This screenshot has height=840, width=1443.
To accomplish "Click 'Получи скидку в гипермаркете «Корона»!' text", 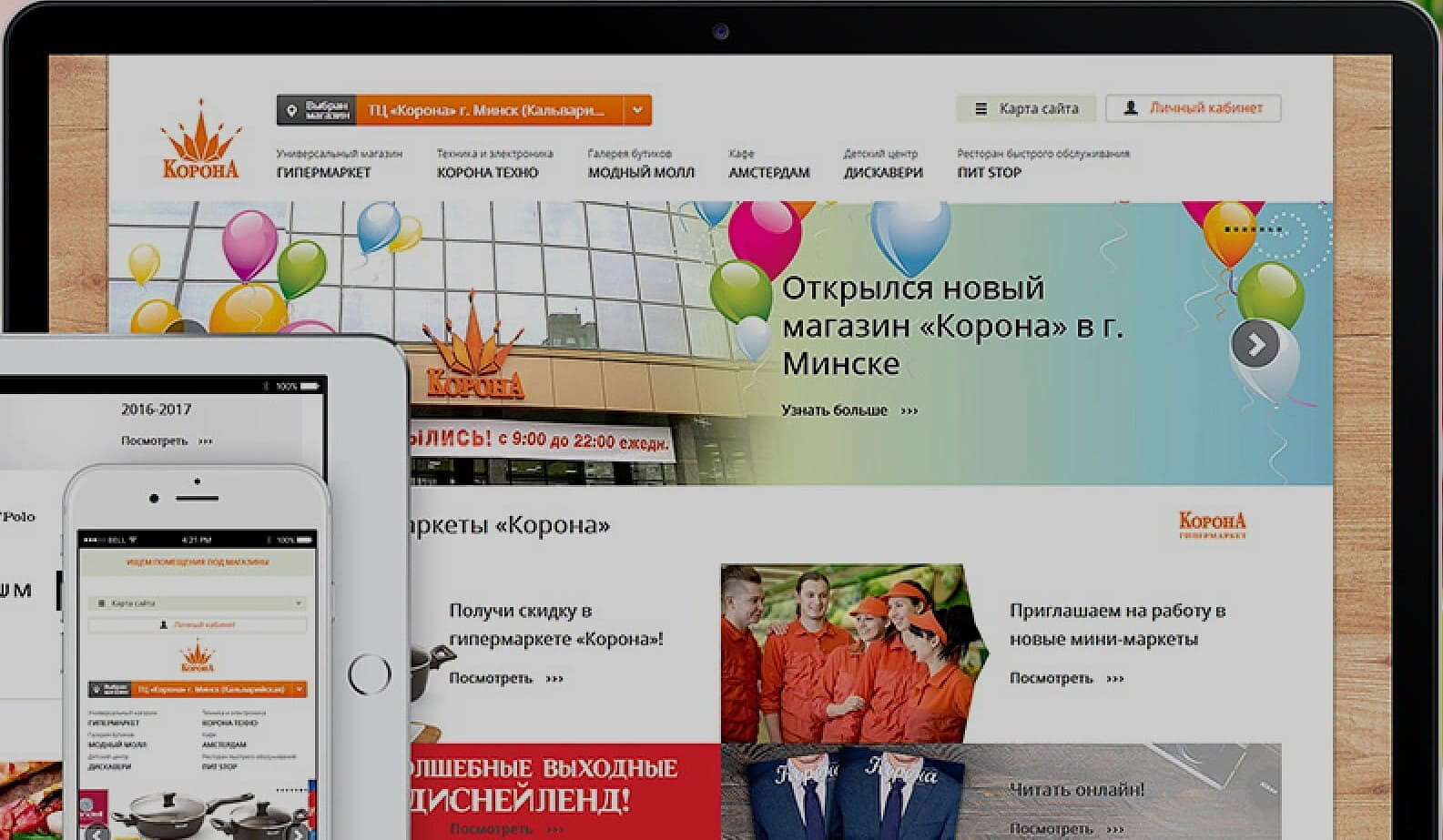I will point(556,624).
